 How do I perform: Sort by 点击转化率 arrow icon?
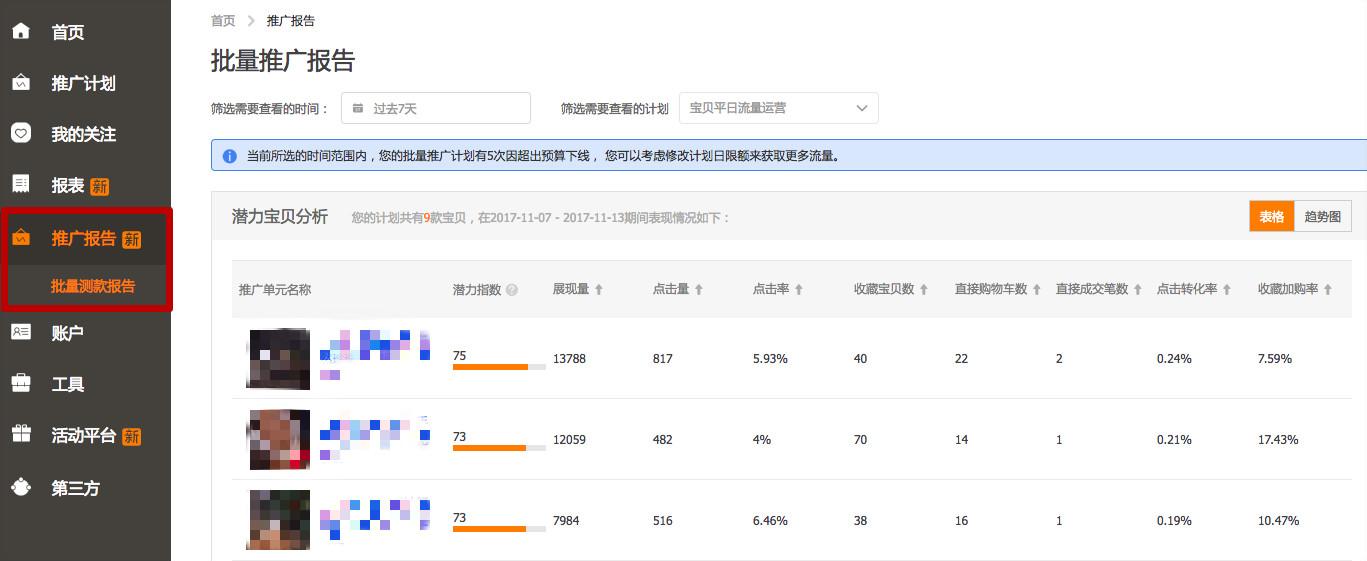1227,289
